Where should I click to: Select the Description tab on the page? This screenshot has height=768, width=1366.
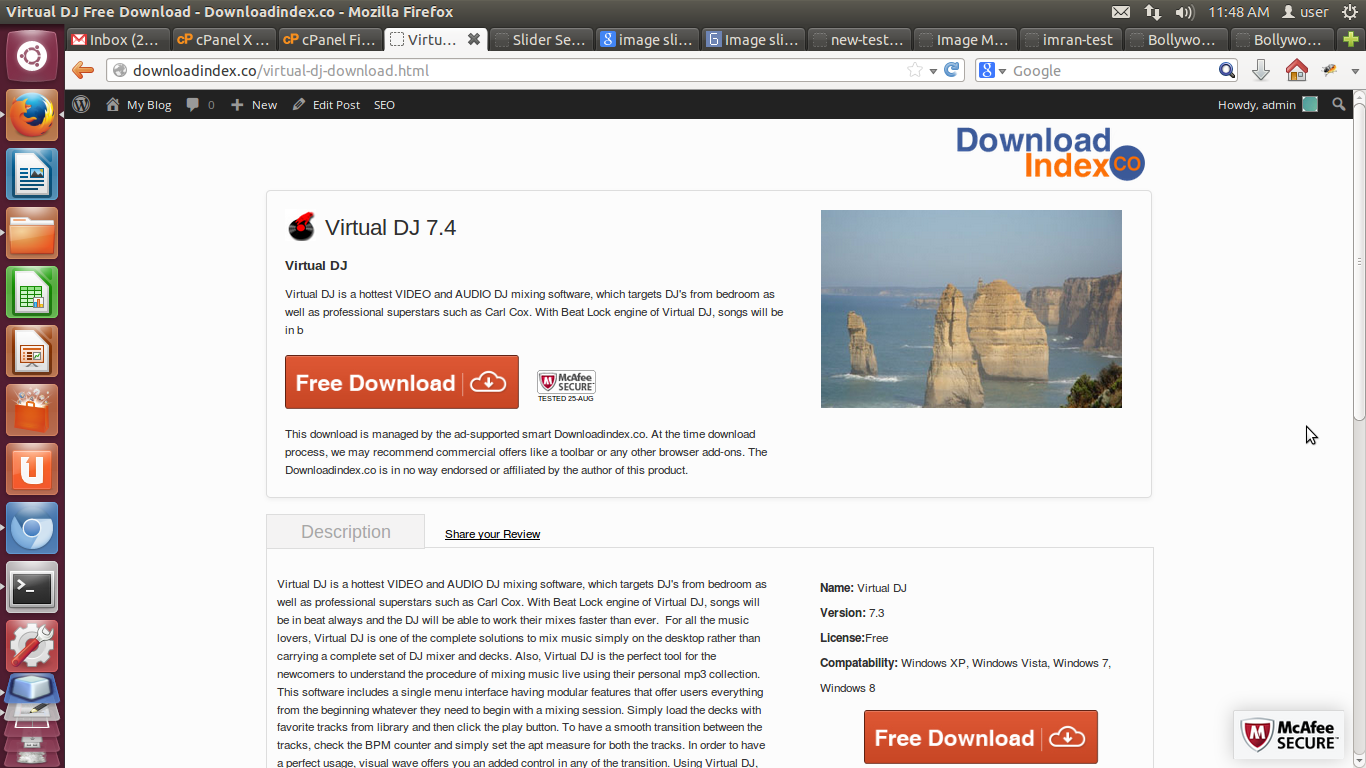[346, 532]
